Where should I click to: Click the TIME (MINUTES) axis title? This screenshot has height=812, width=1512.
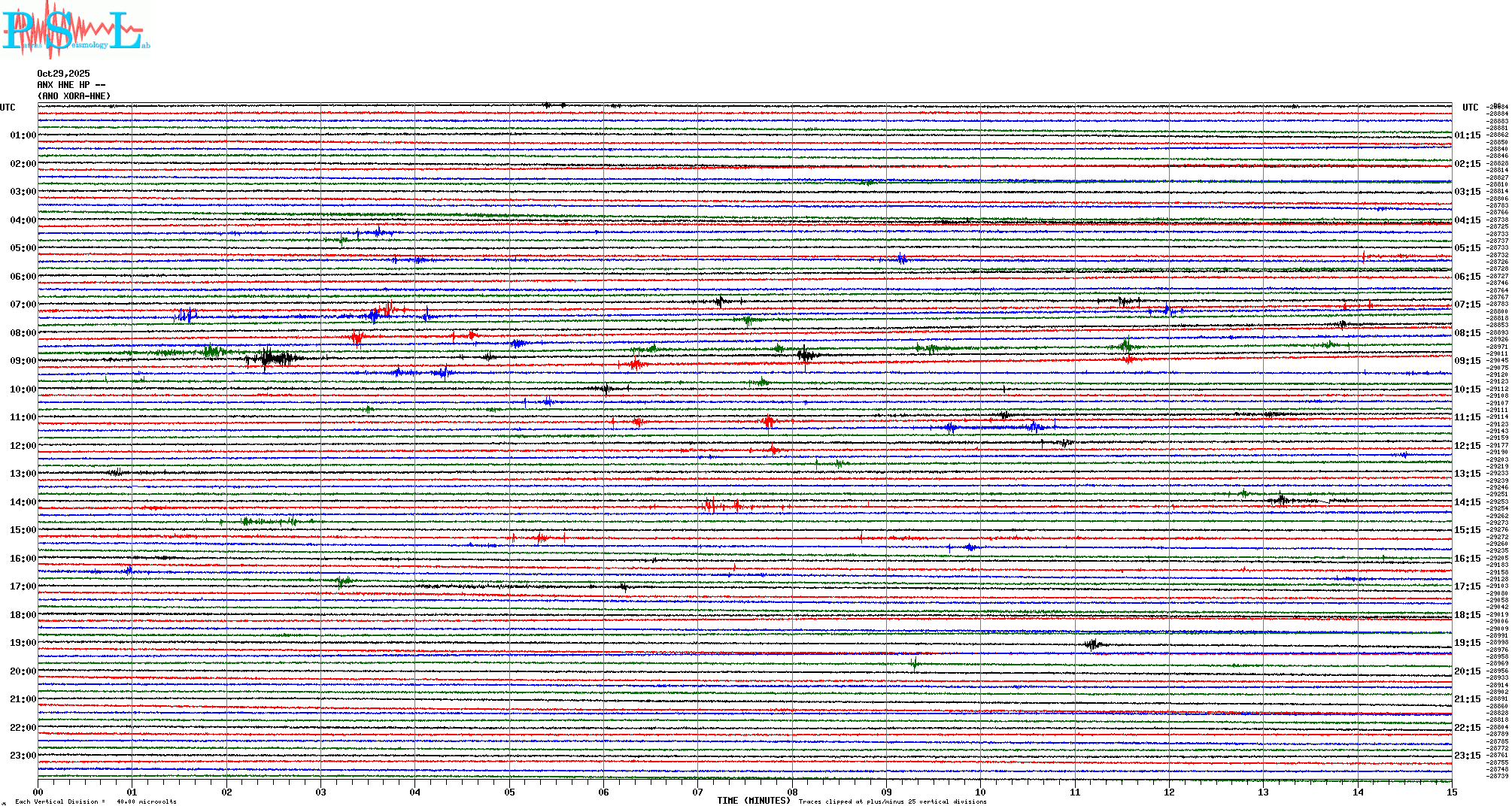click(x=753, y=801)
